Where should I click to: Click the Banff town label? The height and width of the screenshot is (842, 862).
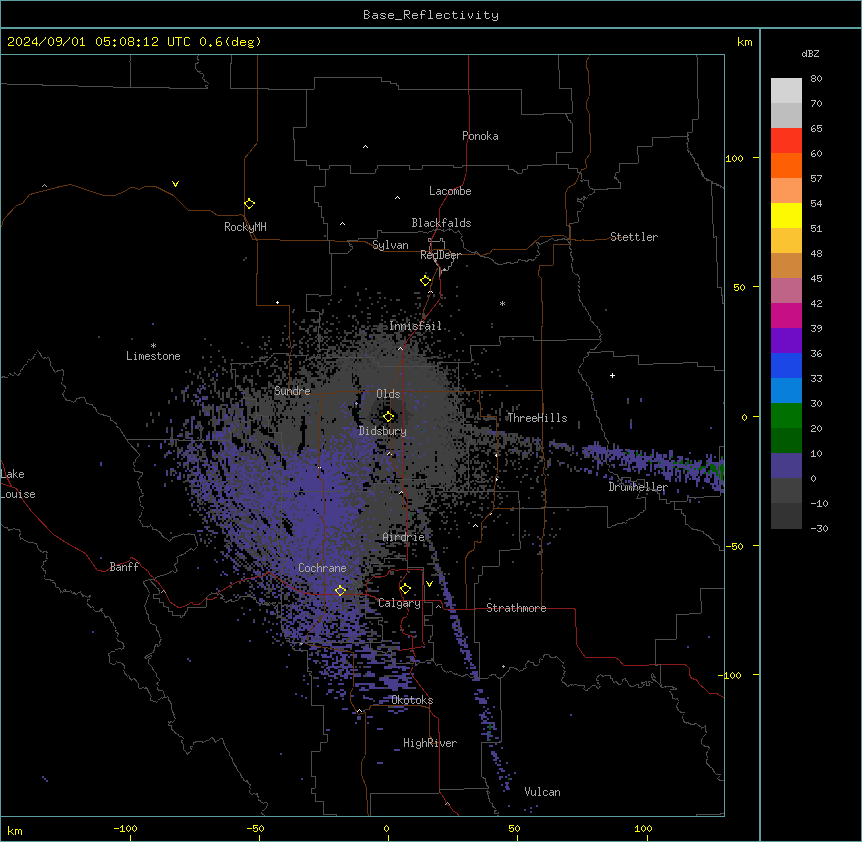124,567
